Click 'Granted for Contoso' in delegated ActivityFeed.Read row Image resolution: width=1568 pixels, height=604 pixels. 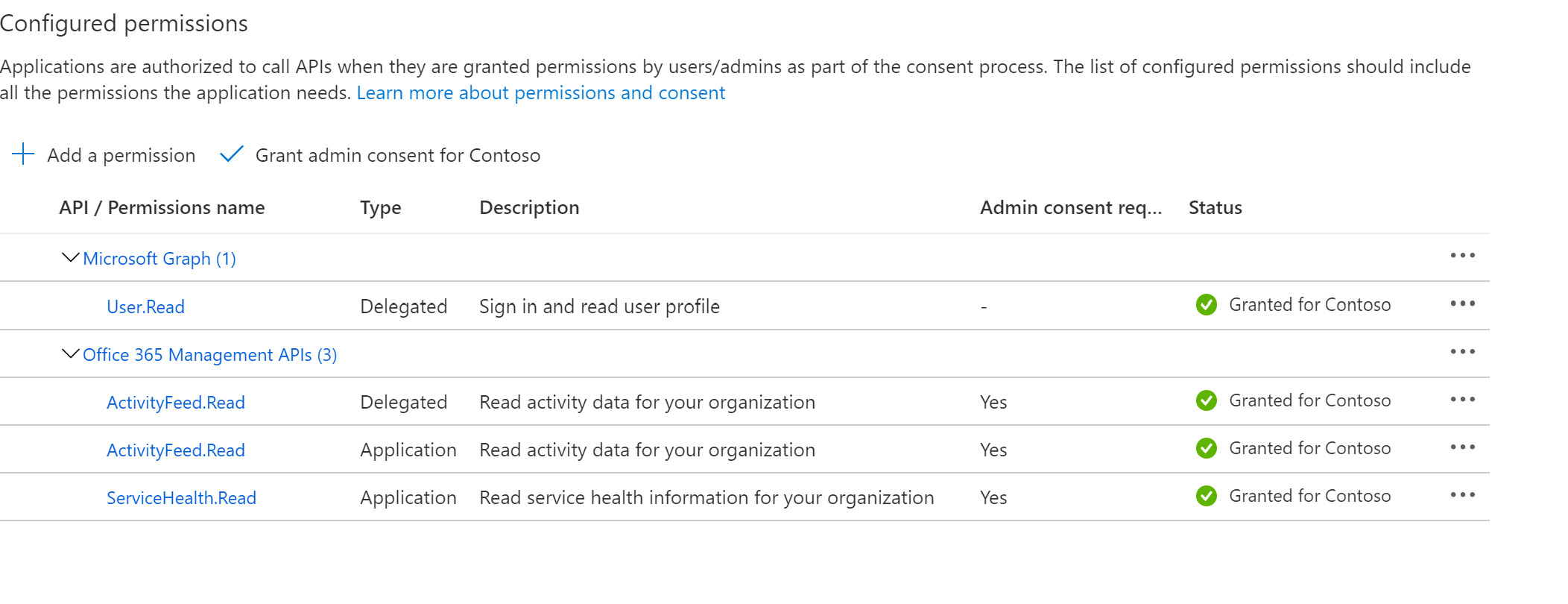[1309, 400]
